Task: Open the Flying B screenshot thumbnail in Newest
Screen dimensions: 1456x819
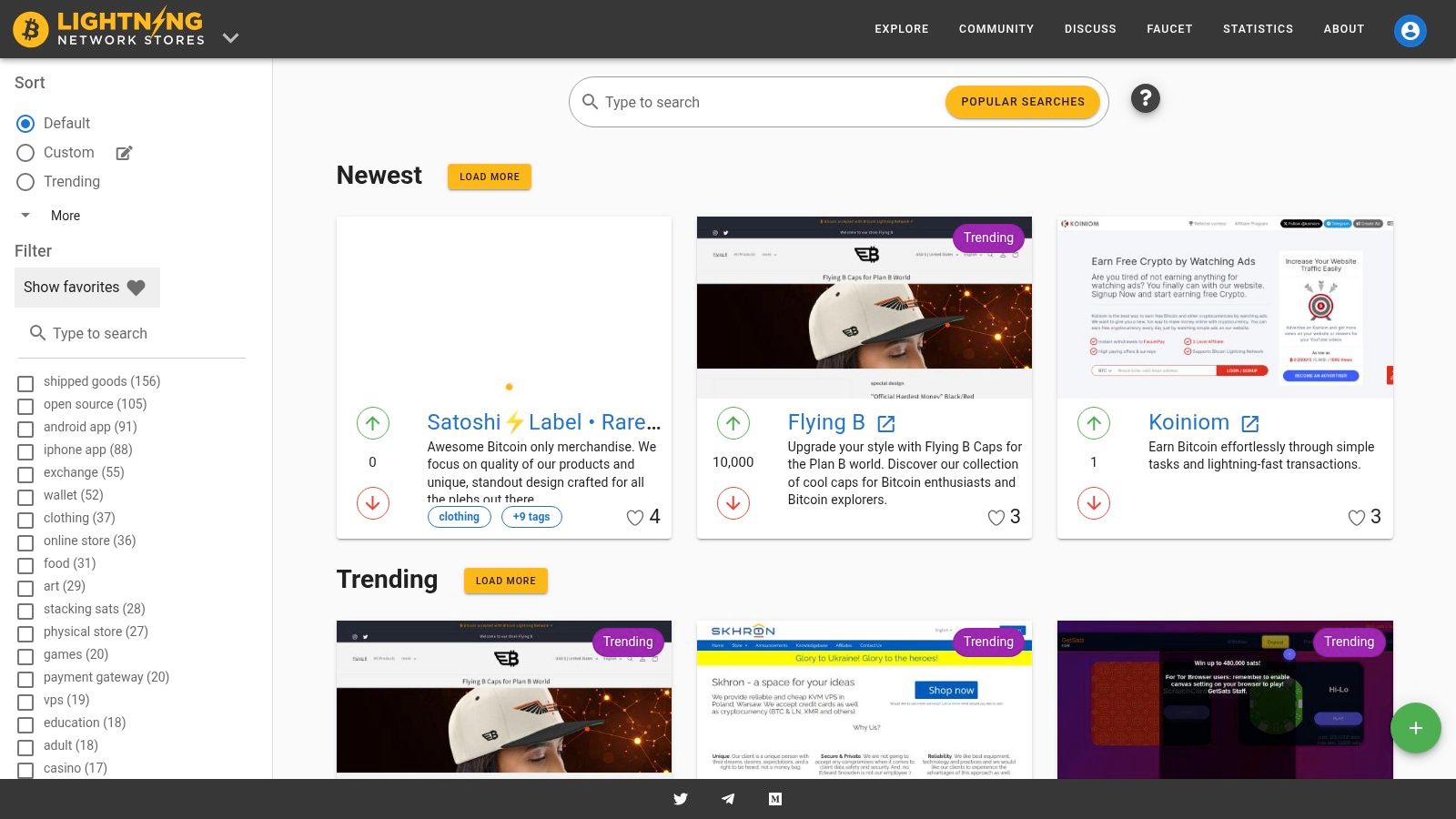Action: point(864,308)
